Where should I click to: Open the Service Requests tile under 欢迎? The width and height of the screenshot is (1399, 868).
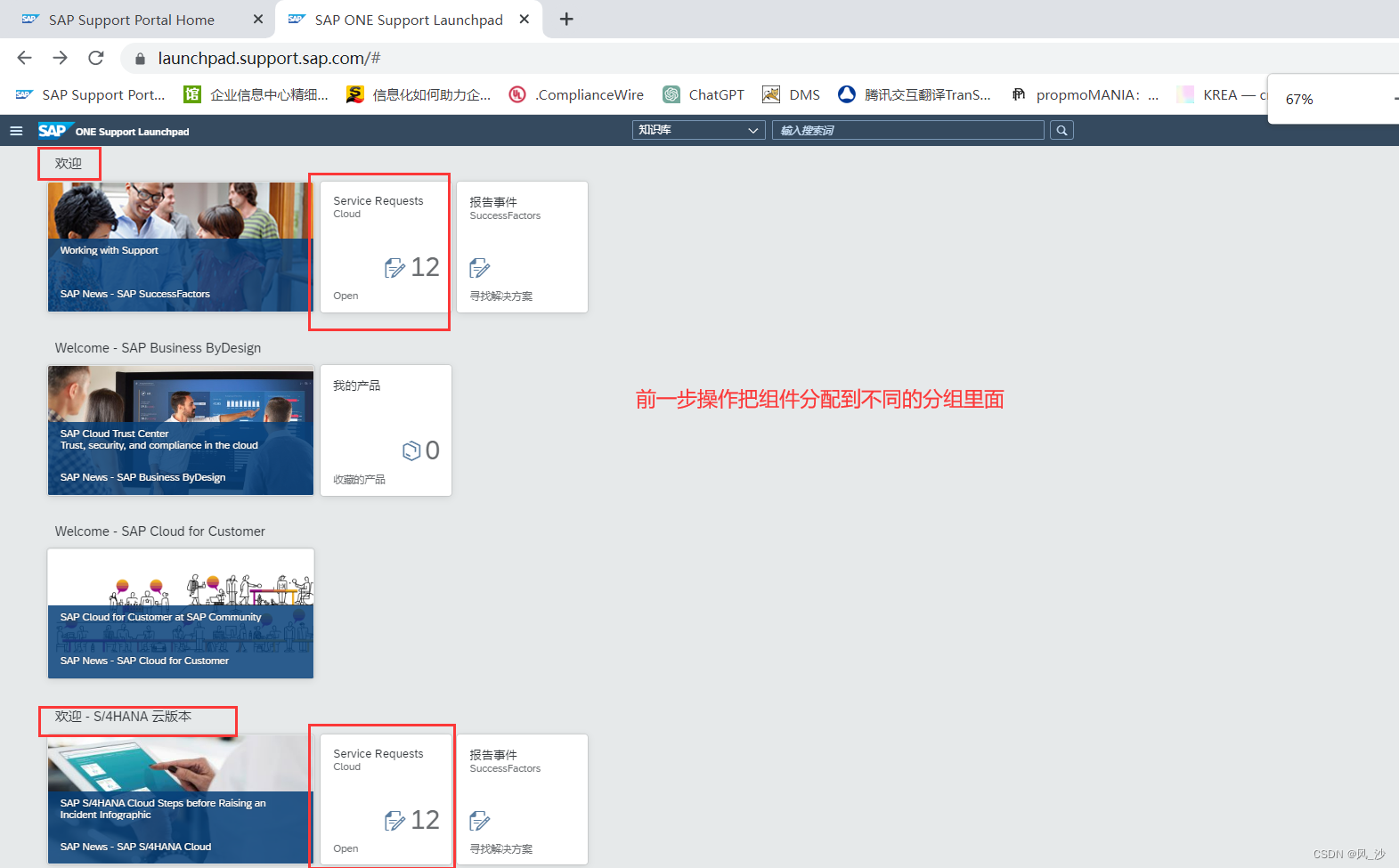385,247
